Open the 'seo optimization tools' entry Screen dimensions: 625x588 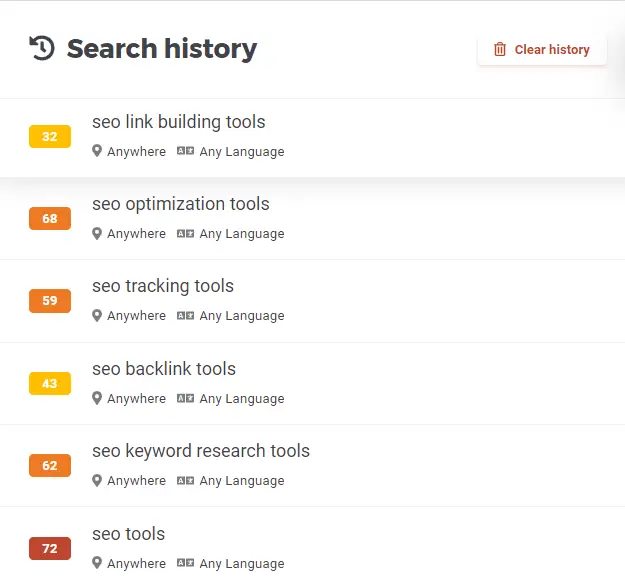click(312, 219)
